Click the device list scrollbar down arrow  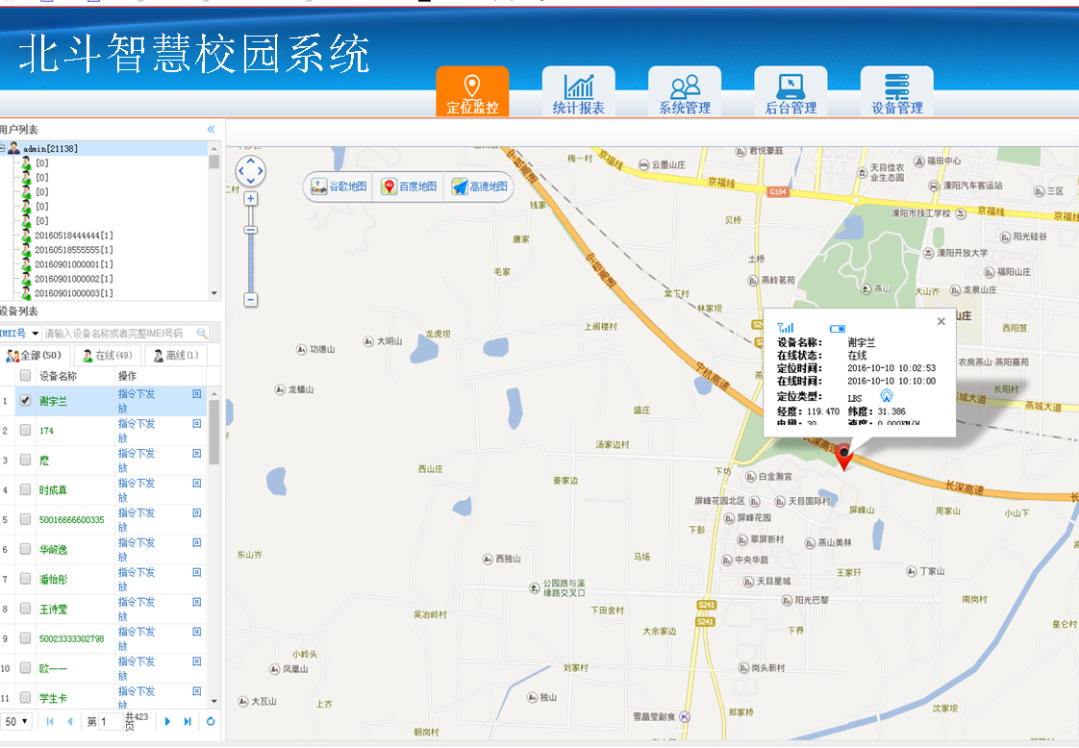tap(214, 701)
